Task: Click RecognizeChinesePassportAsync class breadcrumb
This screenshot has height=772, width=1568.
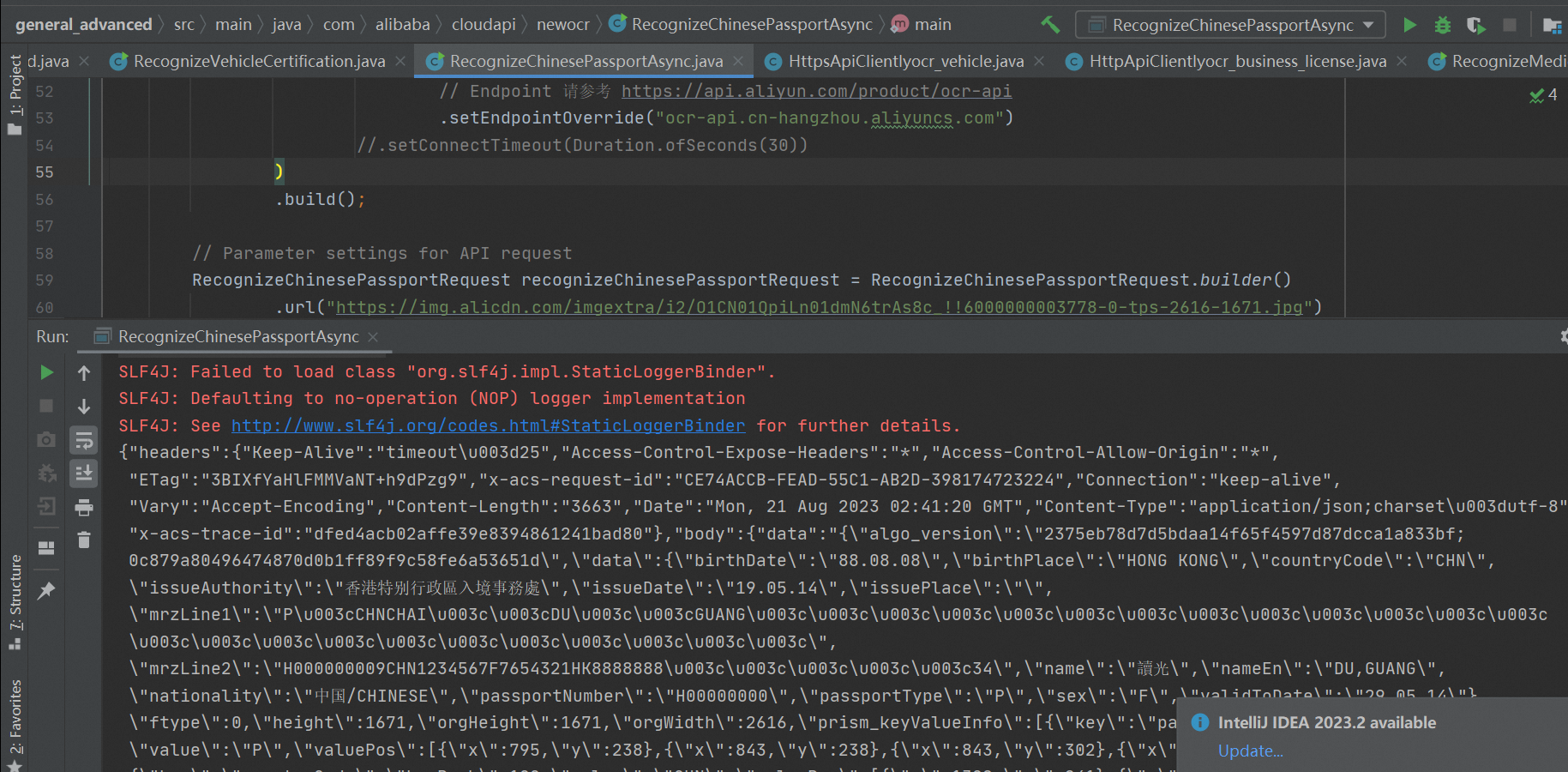Action: point(742,25)
